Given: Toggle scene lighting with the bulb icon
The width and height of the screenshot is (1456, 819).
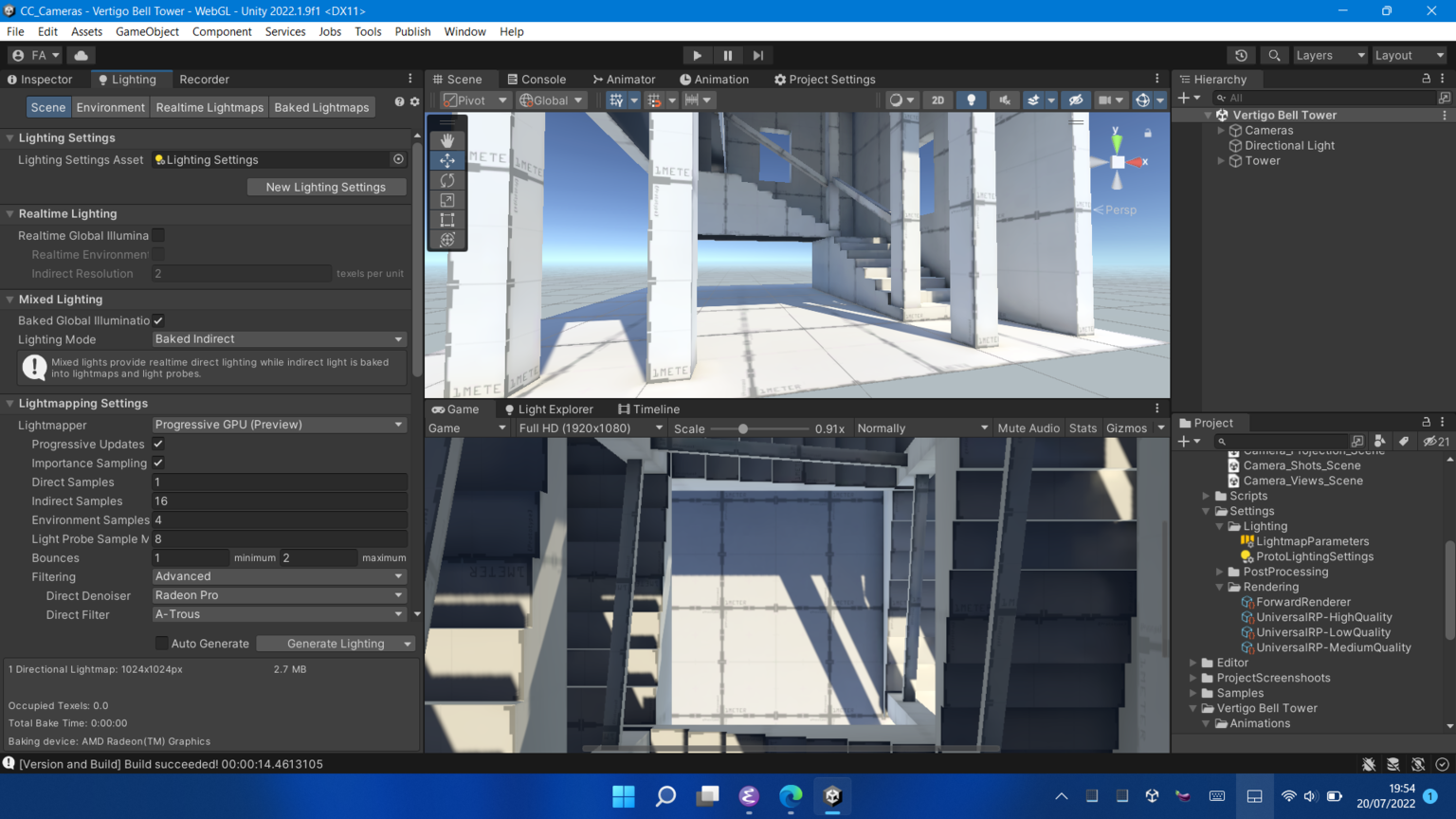Looking at the screenshot, I should click(x=971, y=100).
